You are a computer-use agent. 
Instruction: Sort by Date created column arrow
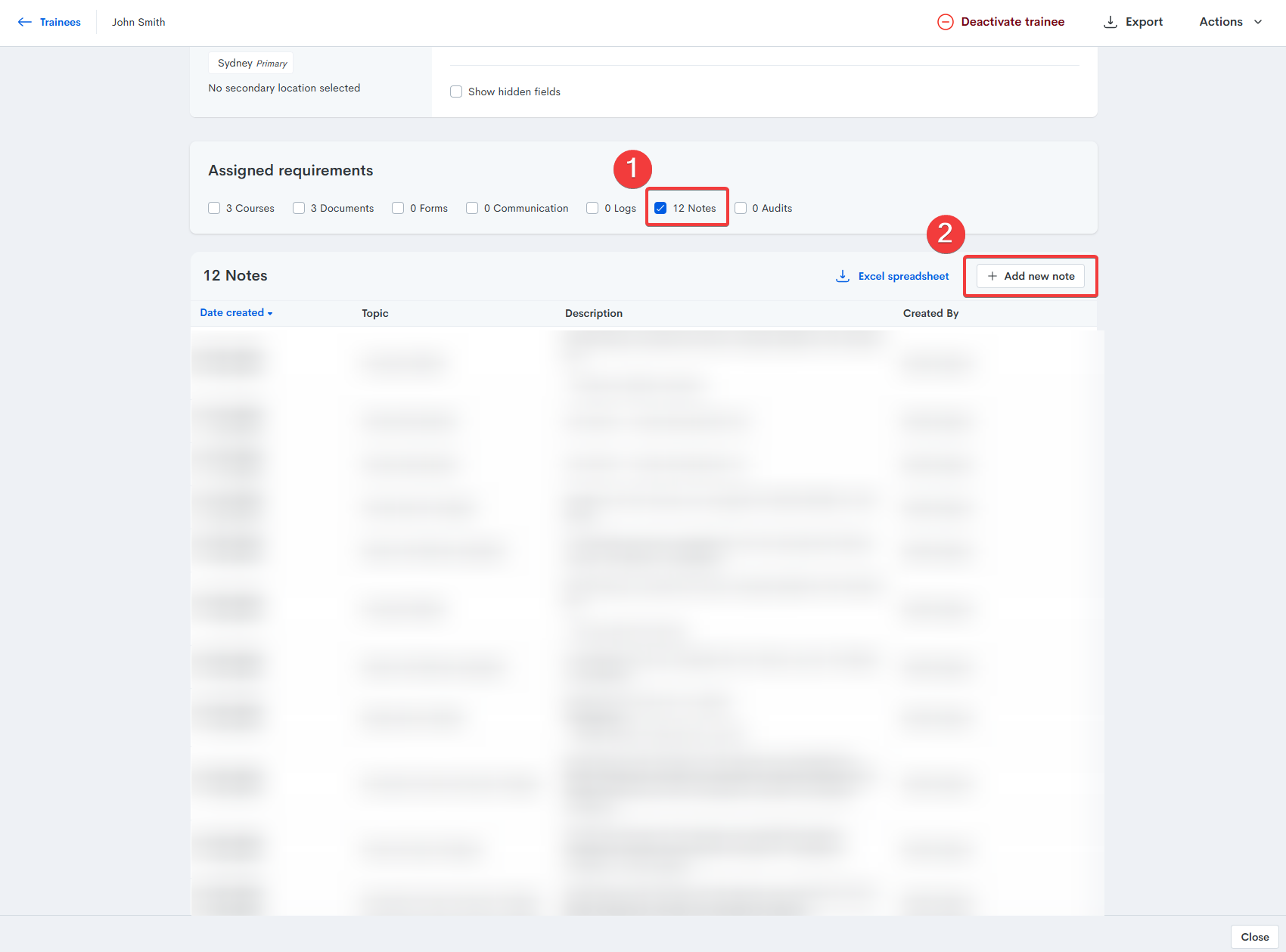click(270, 313)
